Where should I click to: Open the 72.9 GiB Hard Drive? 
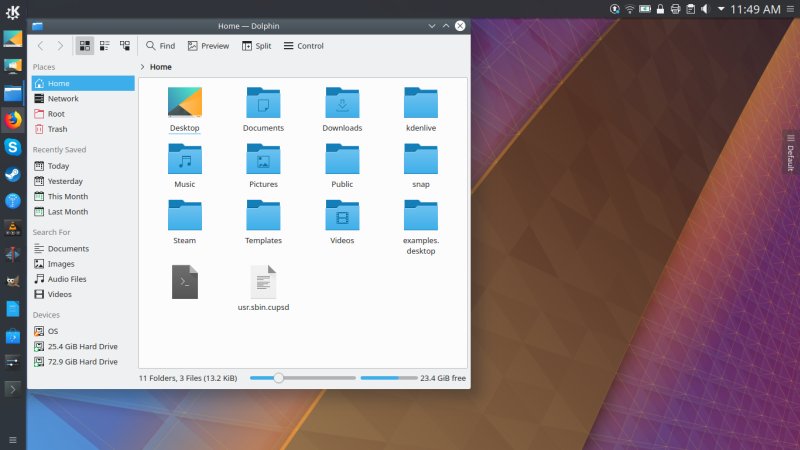tap(83, 362)
